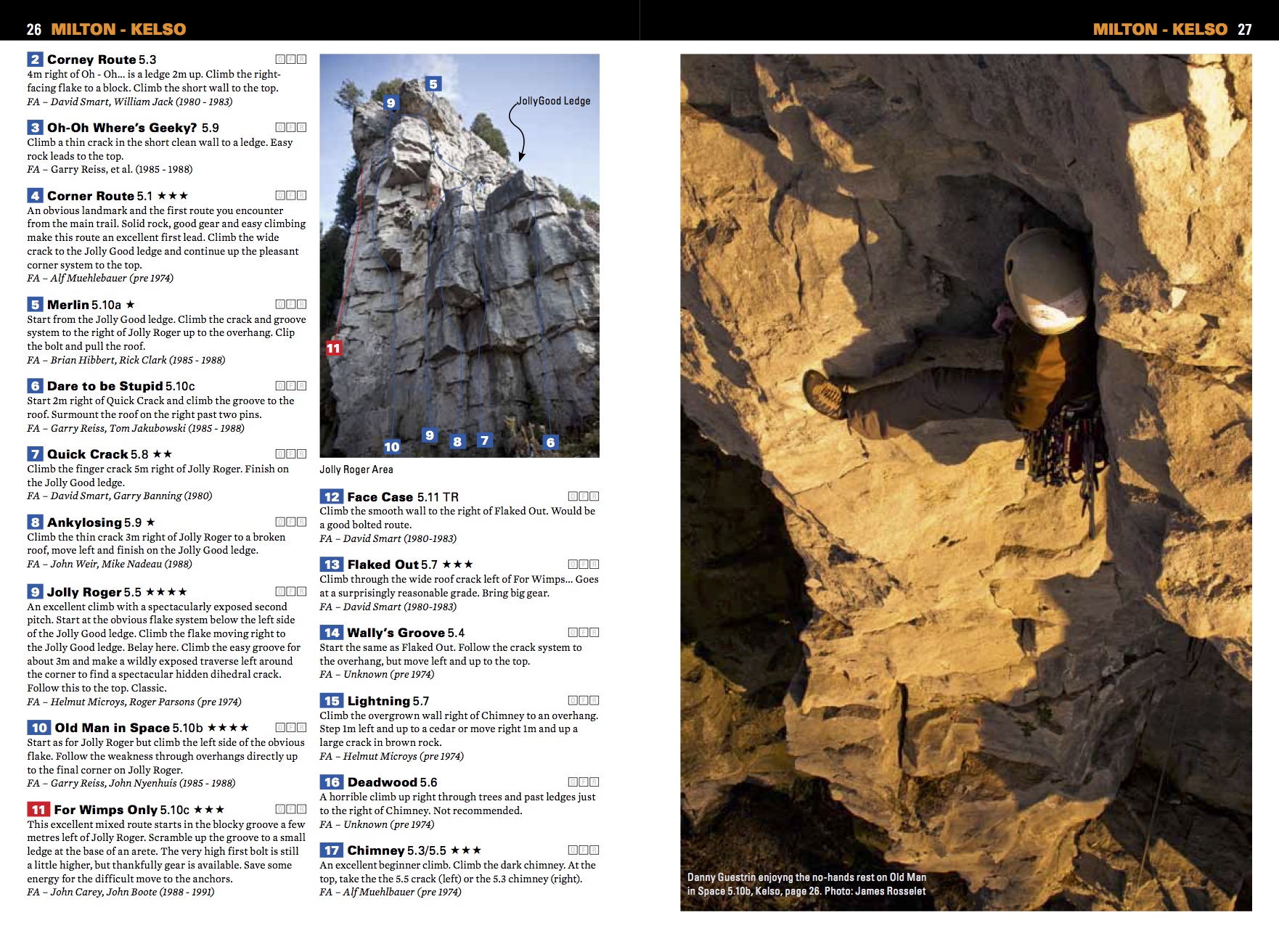Click the JollyGood Ledge label on the photo
The height and width of the screenshot is (952, 1279).
(x=554, y=101)
